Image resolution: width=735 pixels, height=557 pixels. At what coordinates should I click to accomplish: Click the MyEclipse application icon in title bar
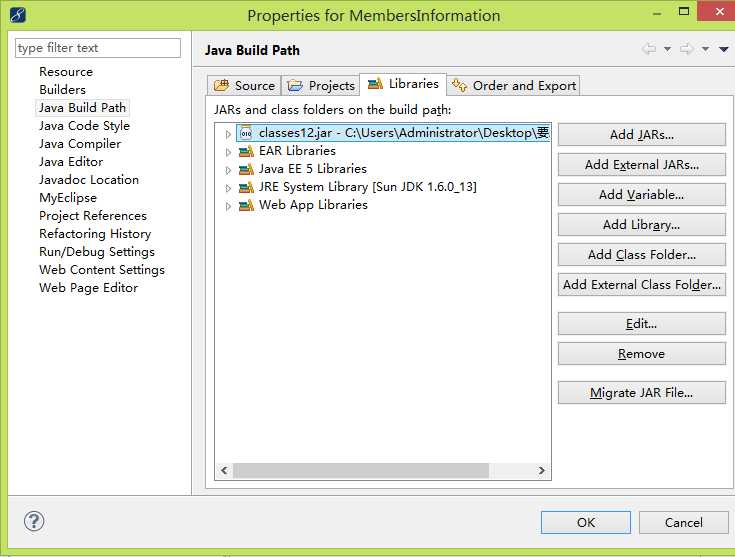tap(18, 15)
